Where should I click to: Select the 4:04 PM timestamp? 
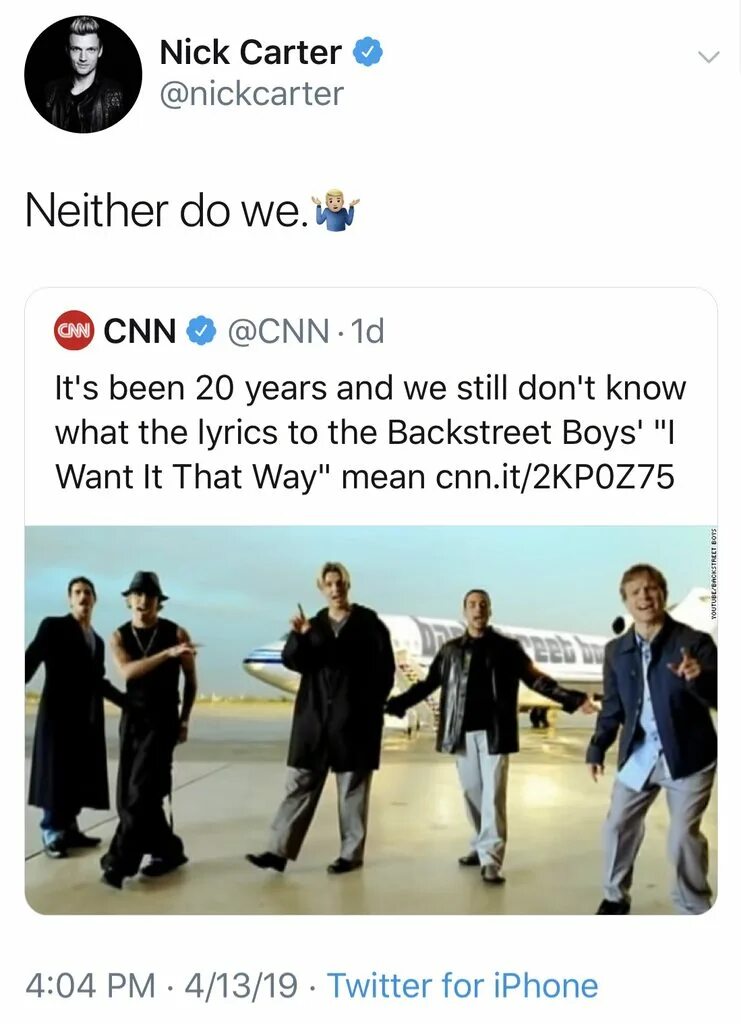[x=91, y=985]
